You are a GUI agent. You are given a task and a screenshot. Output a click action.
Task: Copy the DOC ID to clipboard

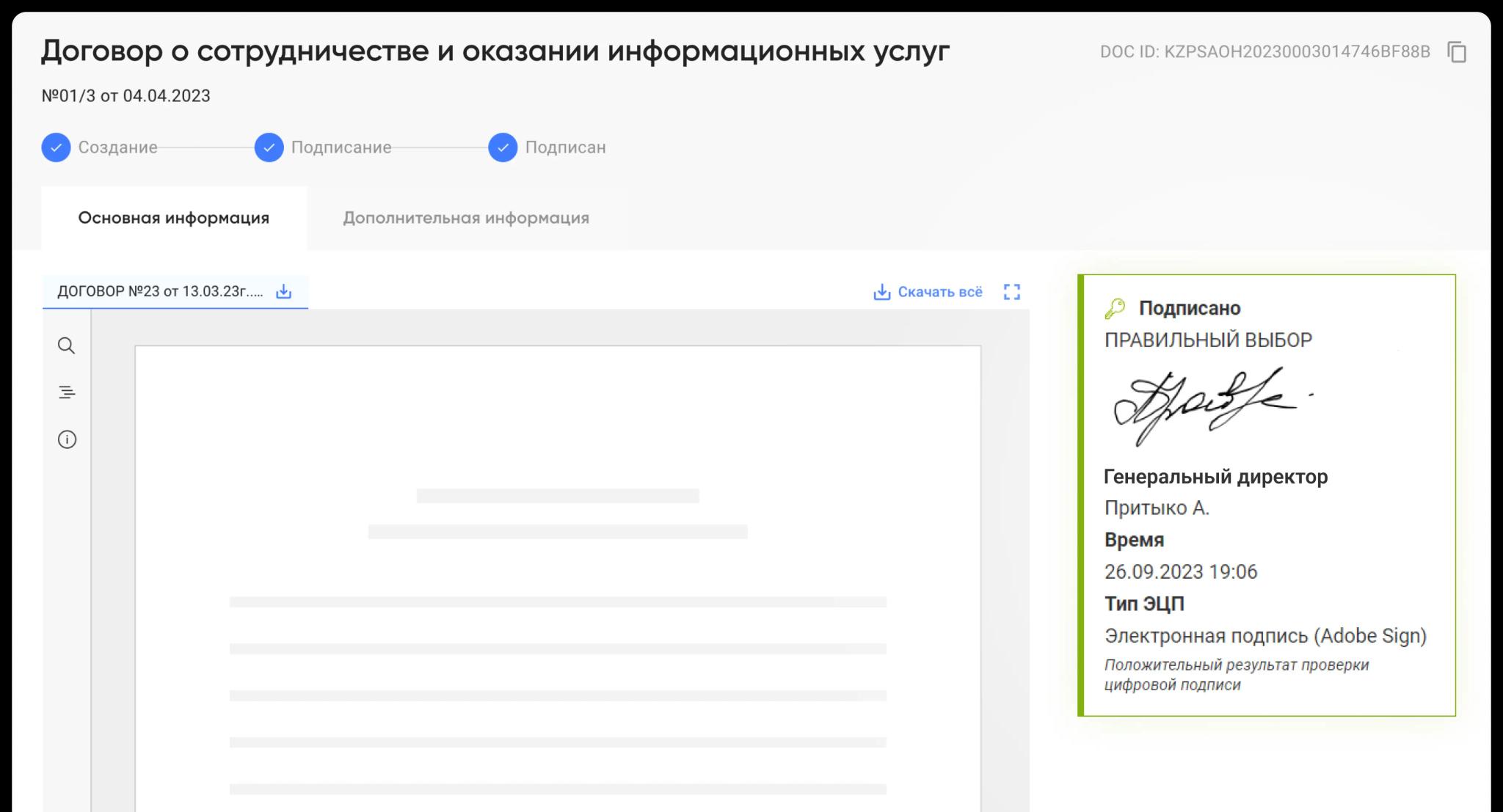(1457, 52)
